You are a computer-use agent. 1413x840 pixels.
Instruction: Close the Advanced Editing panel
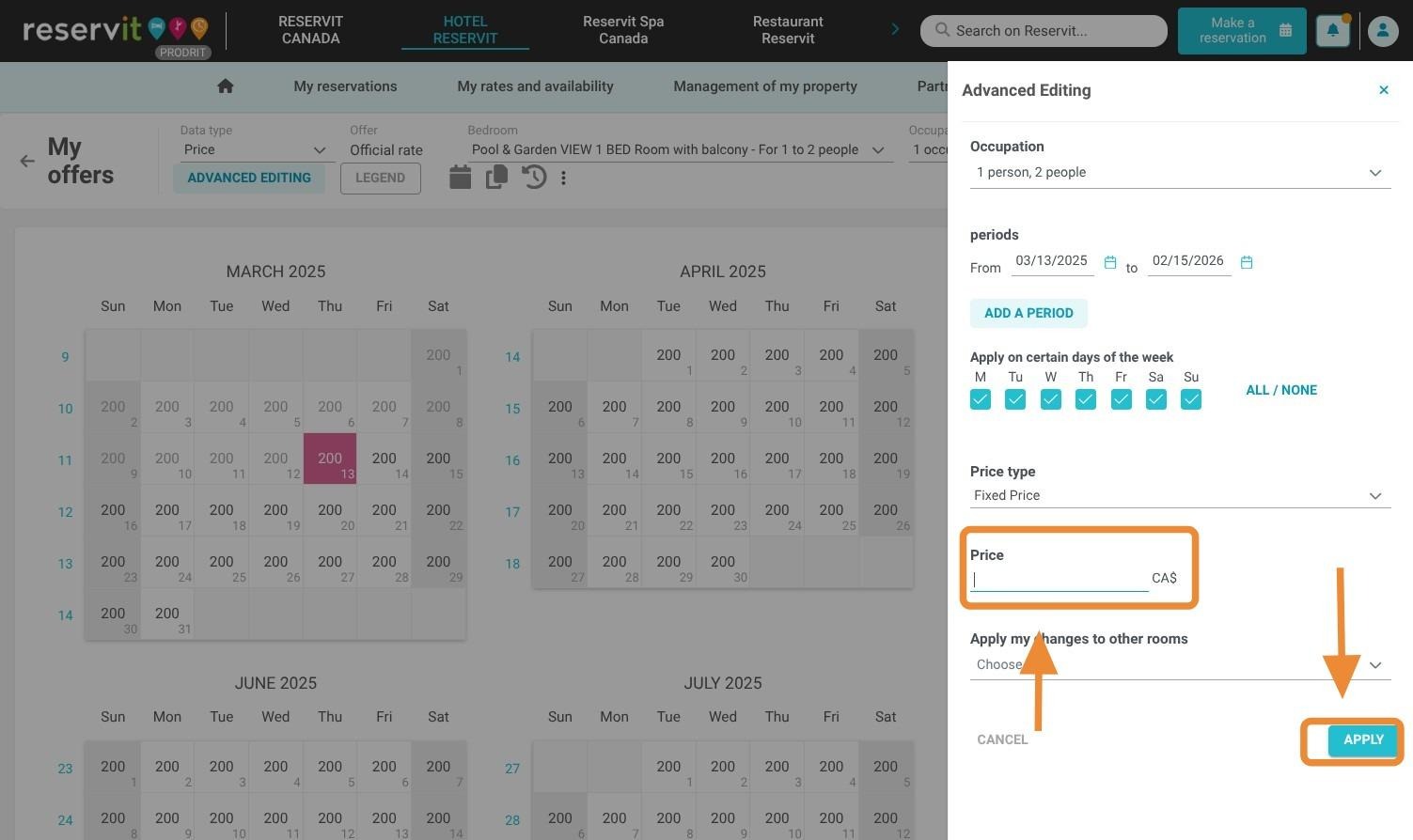coord(1383,90)
